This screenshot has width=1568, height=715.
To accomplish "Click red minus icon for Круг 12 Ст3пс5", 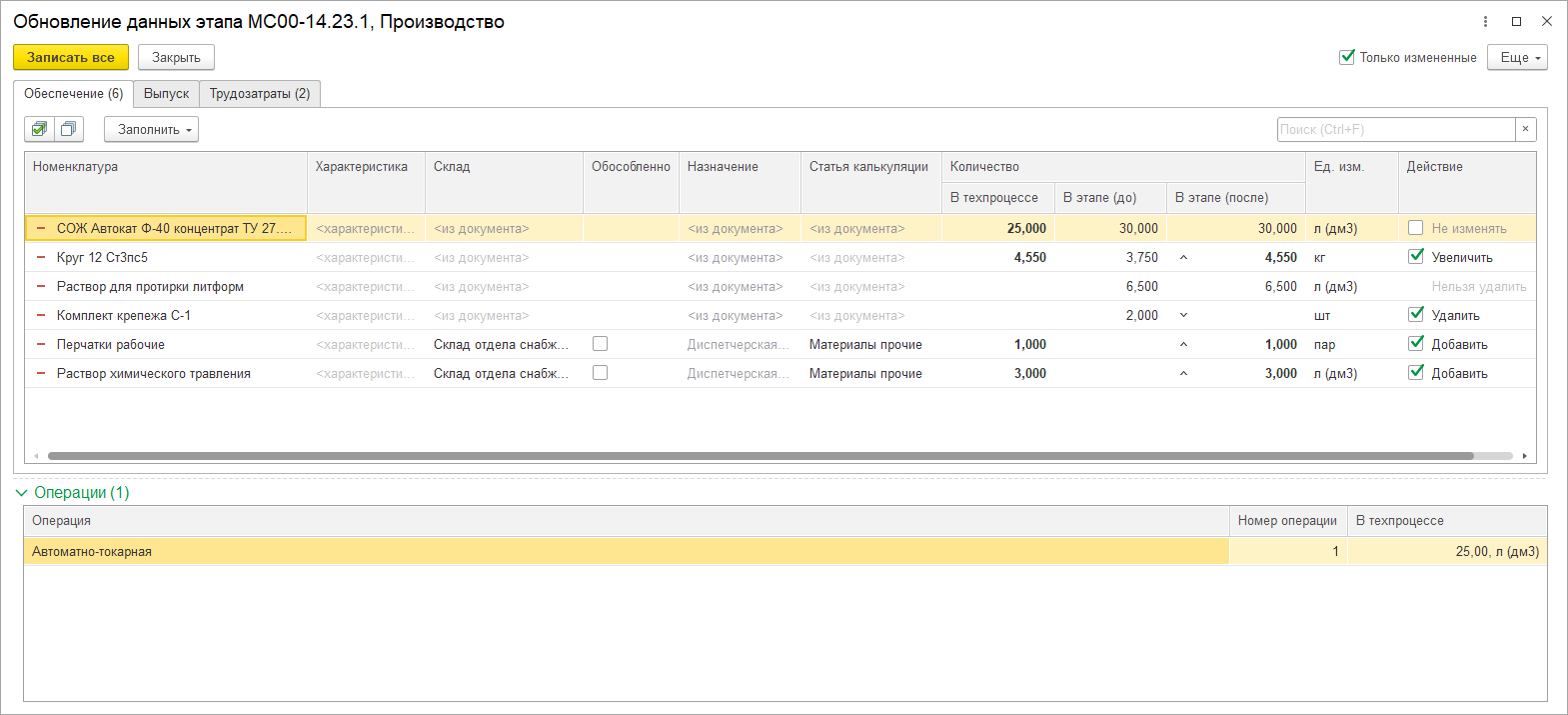I will click(41, 257).
